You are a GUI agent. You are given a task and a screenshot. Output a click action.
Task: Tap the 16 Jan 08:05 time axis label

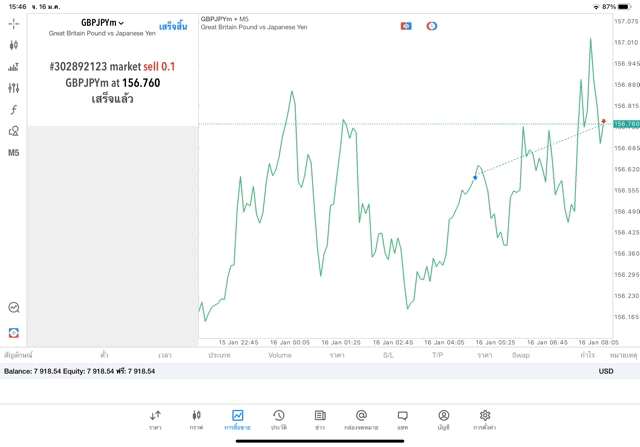pyautogui.click(x=598, y=342)
